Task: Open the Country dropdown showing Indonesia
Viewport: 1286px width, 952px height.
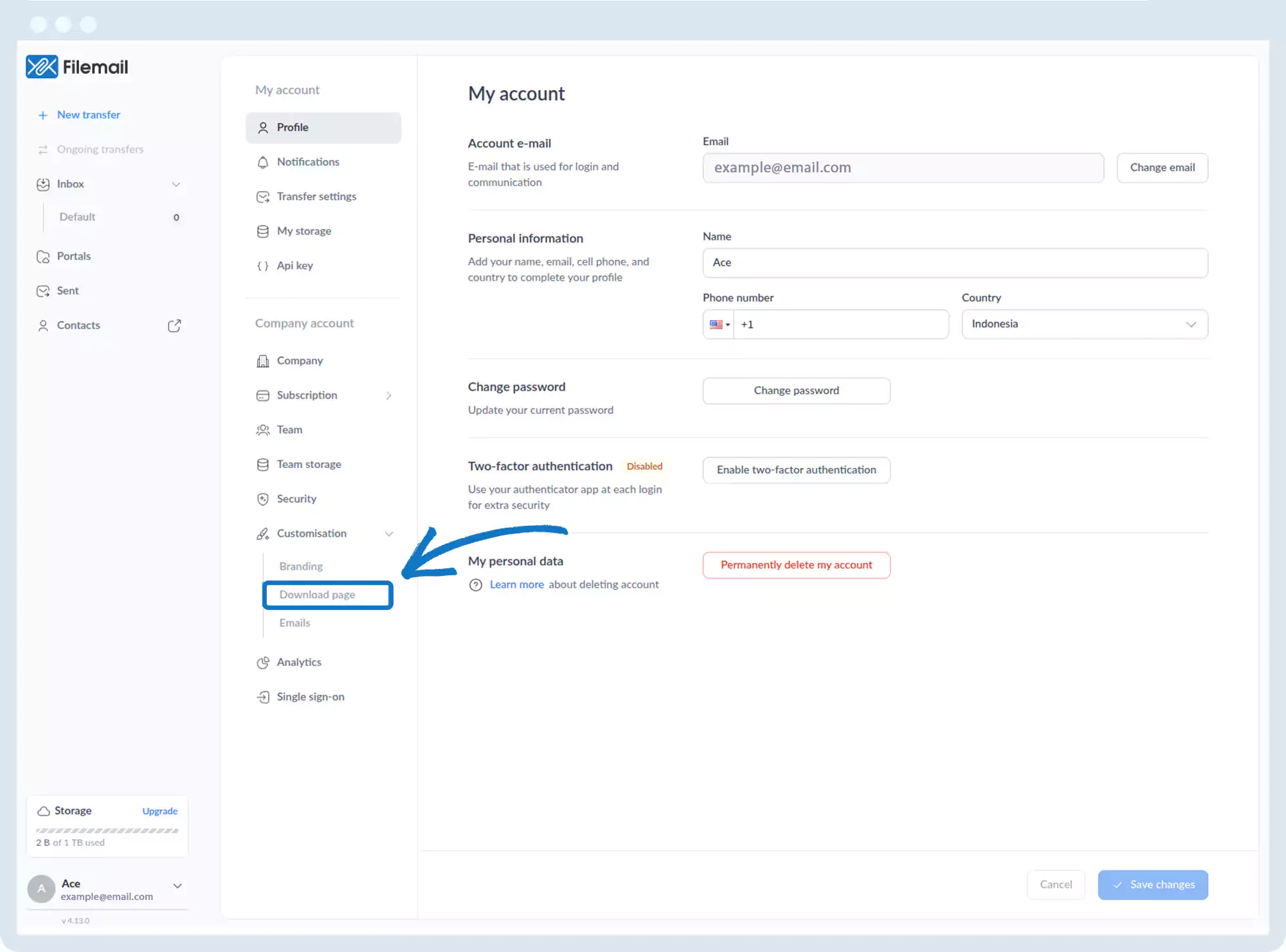Action: point(1084,325)
